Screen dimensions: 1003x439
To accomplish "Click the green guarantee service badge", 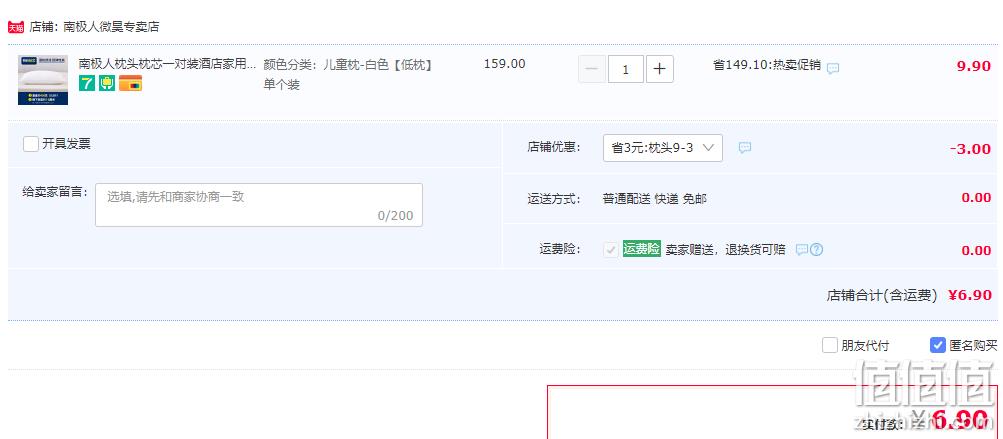I will coord(107,83).
